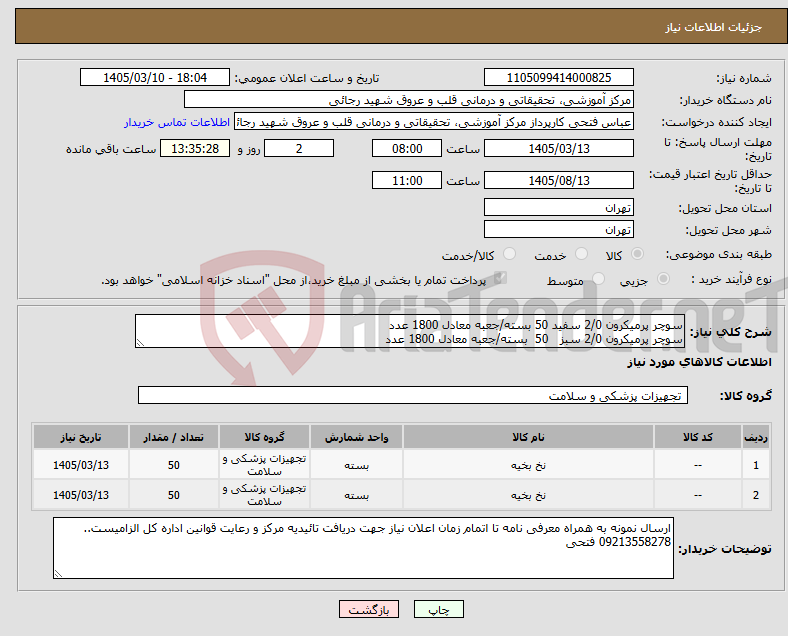788x636 pixels.
Task: Click the شرح کلی نیاز description textarea
Action: coord(410,332)
